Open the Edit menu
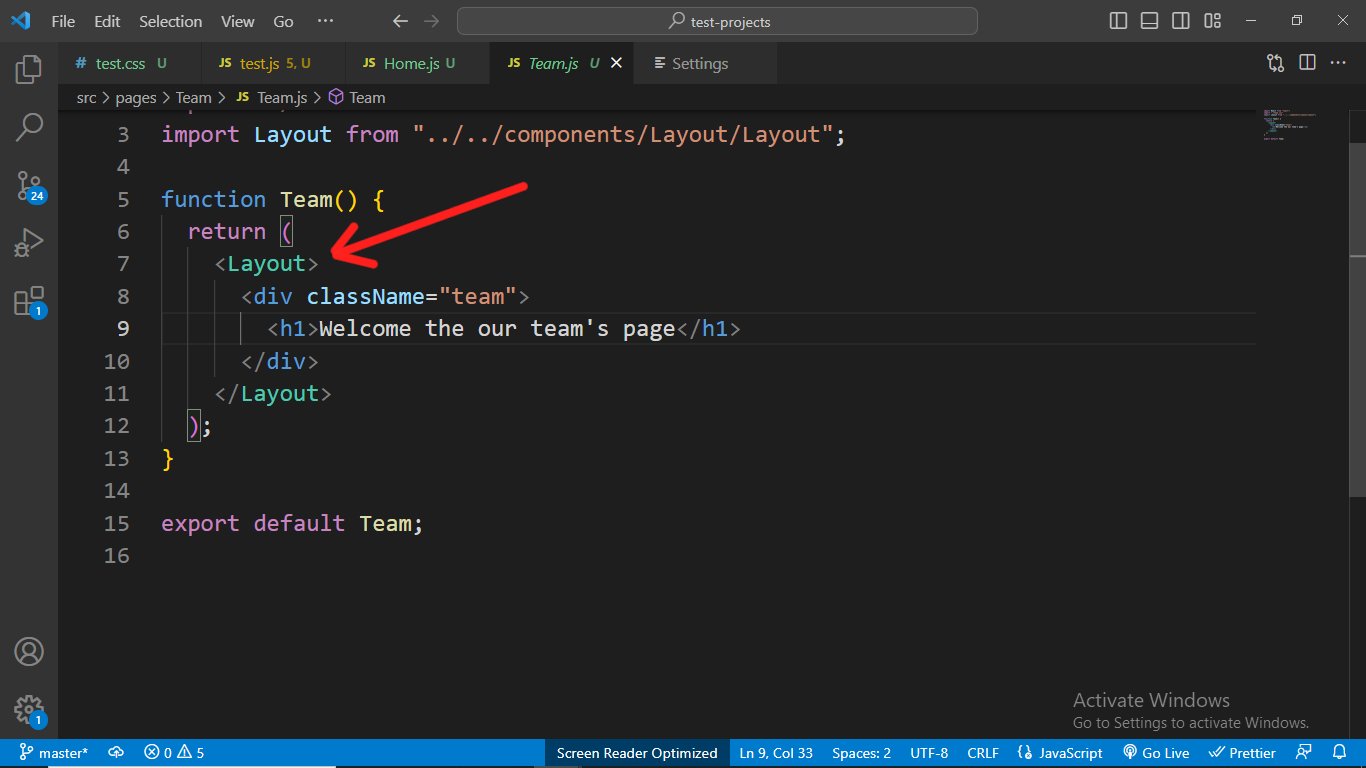 point(107,21)
